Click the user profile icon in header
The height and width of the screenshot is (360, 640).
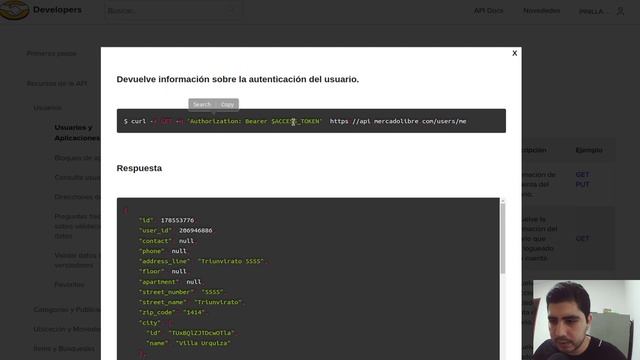(620, 11)
